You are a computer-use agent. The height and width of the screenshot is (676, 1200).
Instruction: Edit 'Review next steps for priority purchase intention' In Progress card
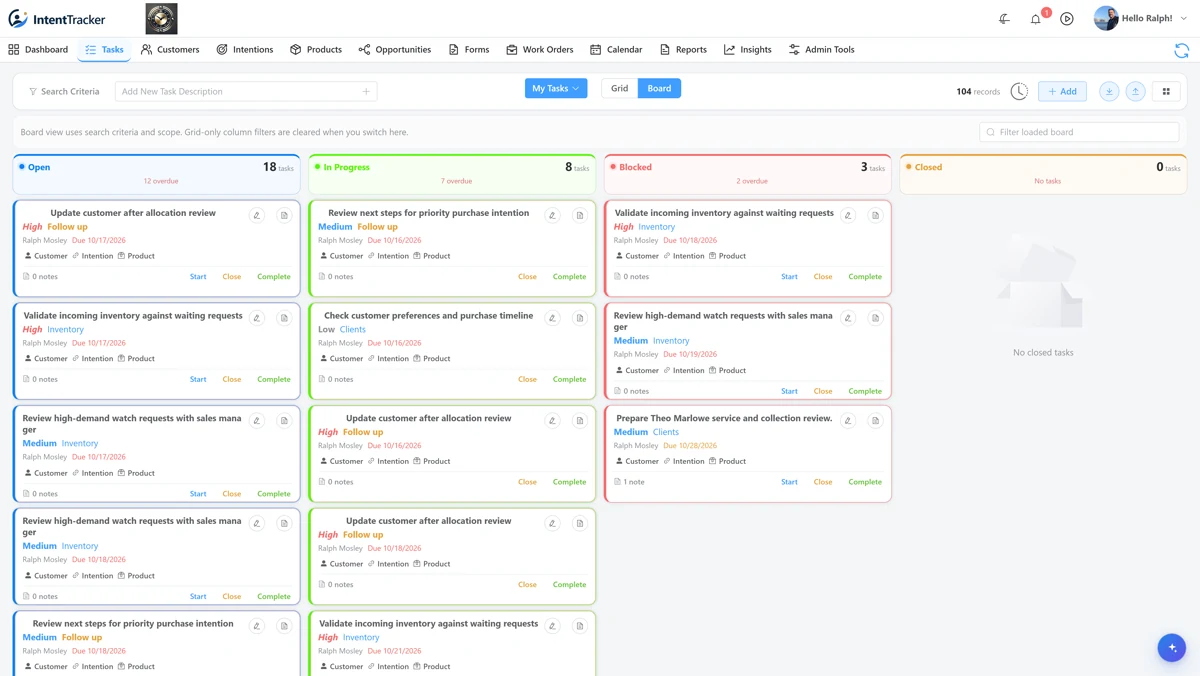pyautogui.click(x=552, y=215)
